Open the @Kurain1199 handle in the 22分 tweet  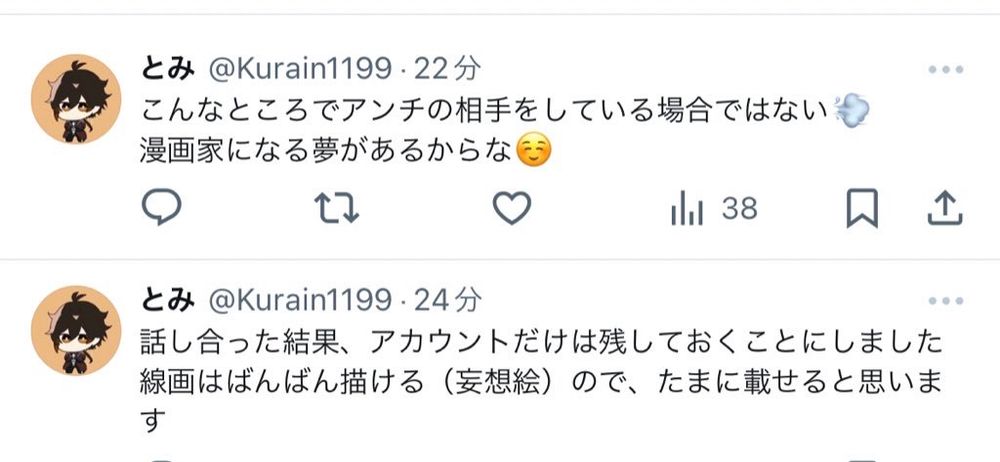coord(300,70)
